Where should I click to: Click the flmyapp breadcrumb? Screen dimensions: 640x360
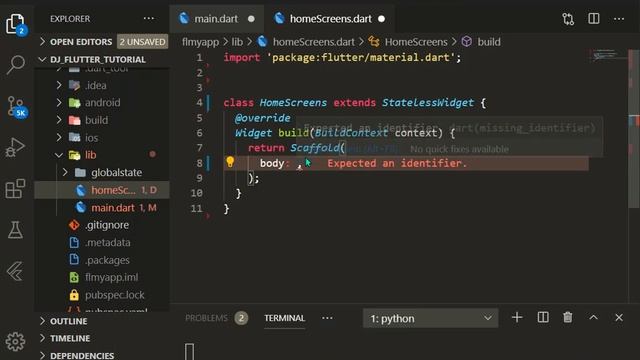[x=200, y=42]
